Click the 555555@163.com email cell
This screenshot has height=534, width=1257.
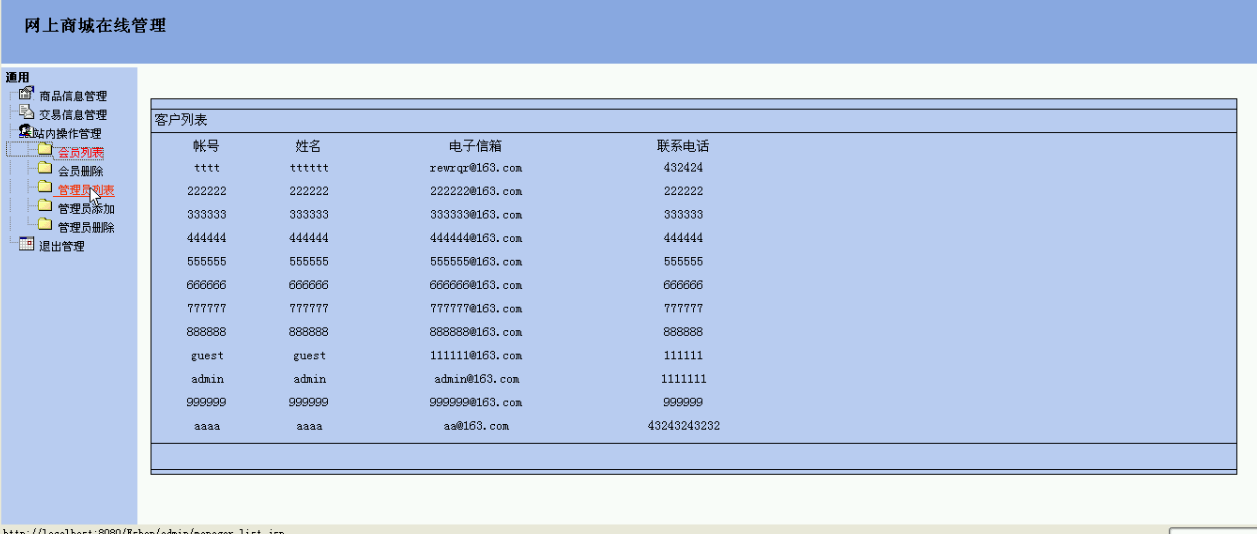tap(476, 262)
